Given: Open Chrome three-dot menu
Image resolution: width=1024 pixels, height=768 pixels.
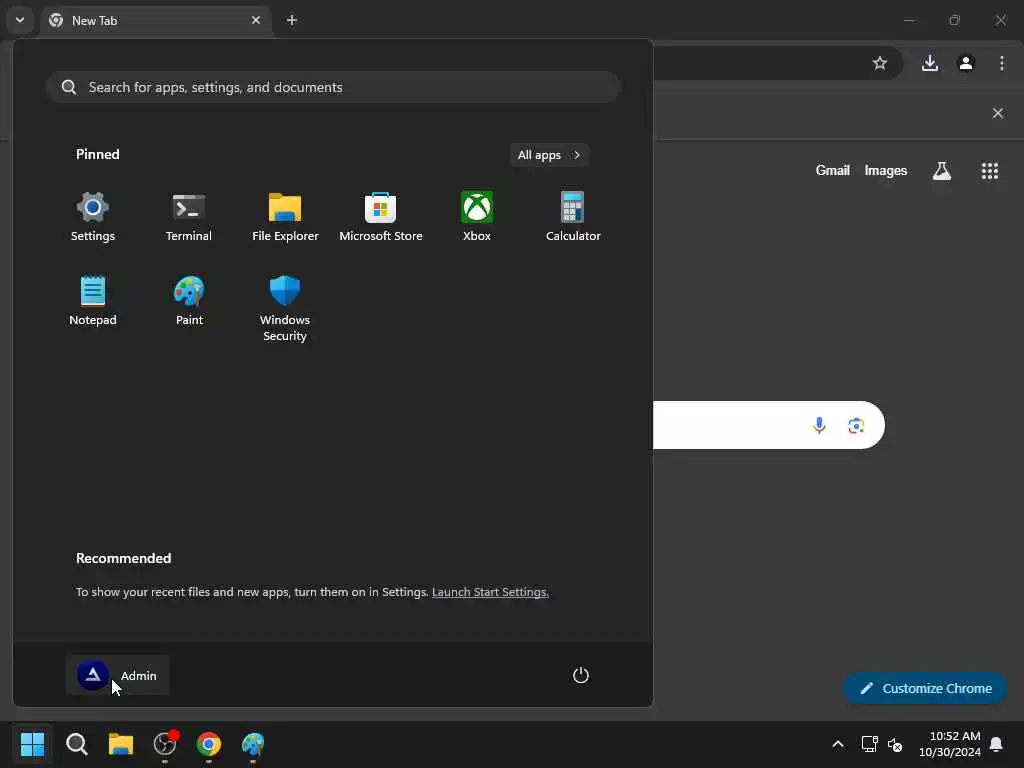Looking at the screenshot, I should pos(1002,63).
